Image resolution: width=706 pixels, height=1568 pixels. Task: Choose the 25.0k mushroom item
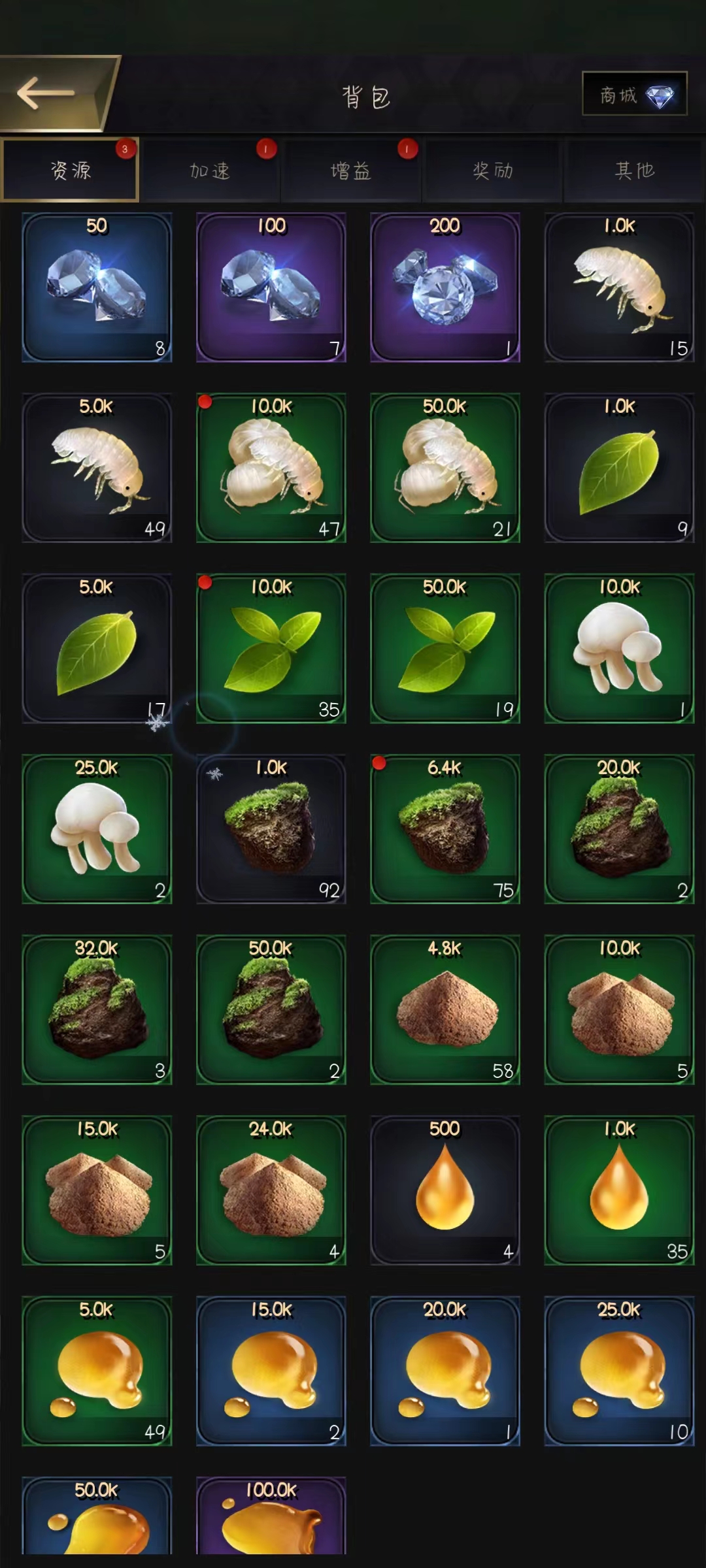(97, 829)
